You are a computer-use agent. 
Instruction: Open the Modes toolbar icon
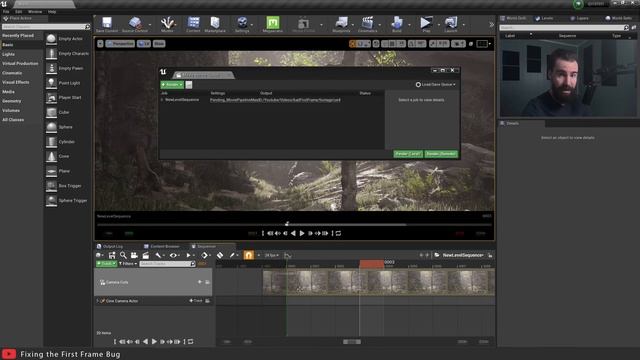pyautogui.click(x=167, y=24)
